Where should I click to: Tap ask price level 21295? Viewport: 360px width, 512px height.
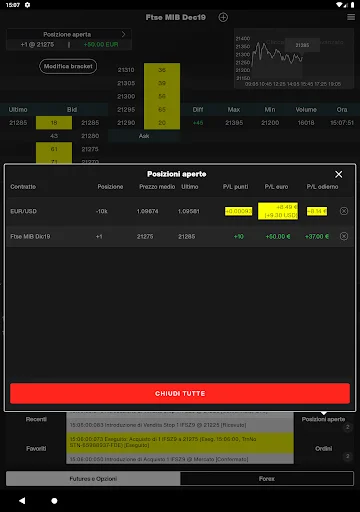pyautogui.click(x=126, y=109)
